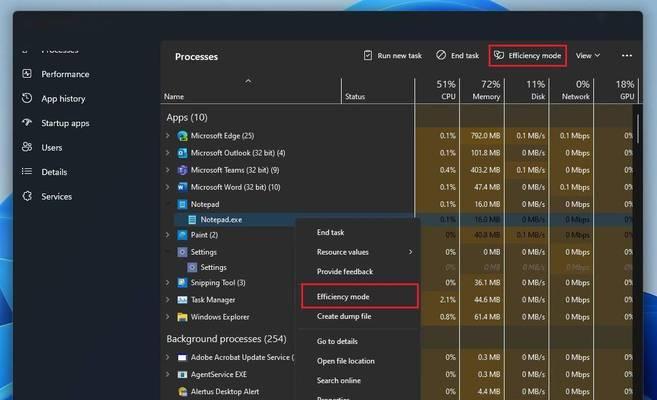Screen dimensions: 657x400
Task: Expand the Paint (2) group
Action: pyautogui.click(x=168, y=235)
